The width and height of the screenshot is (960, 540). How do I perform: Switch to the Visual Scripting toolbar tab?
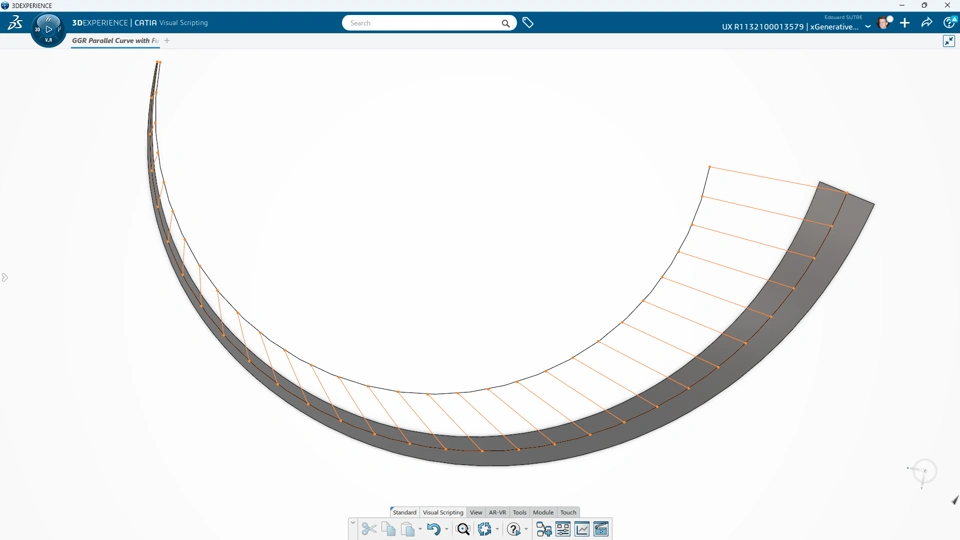443,512
